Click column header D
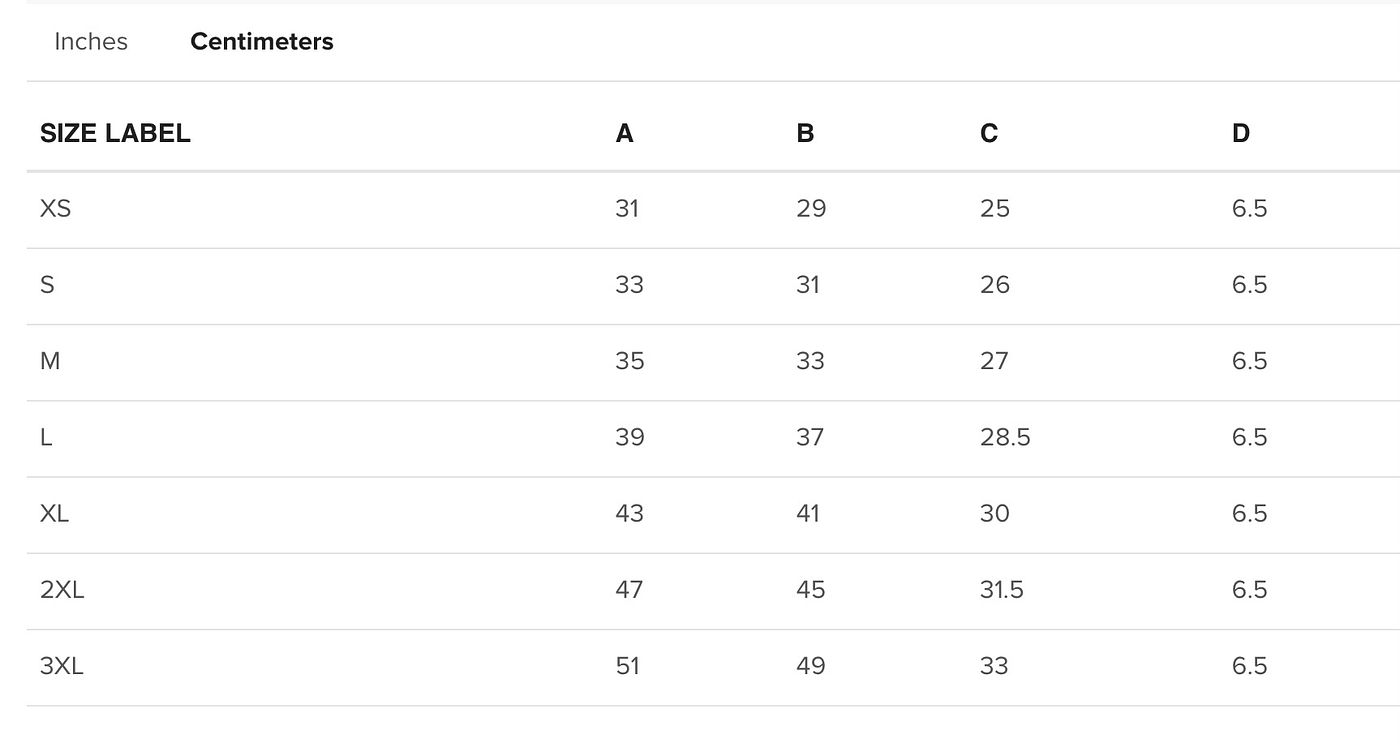 tap(1241, 133)
